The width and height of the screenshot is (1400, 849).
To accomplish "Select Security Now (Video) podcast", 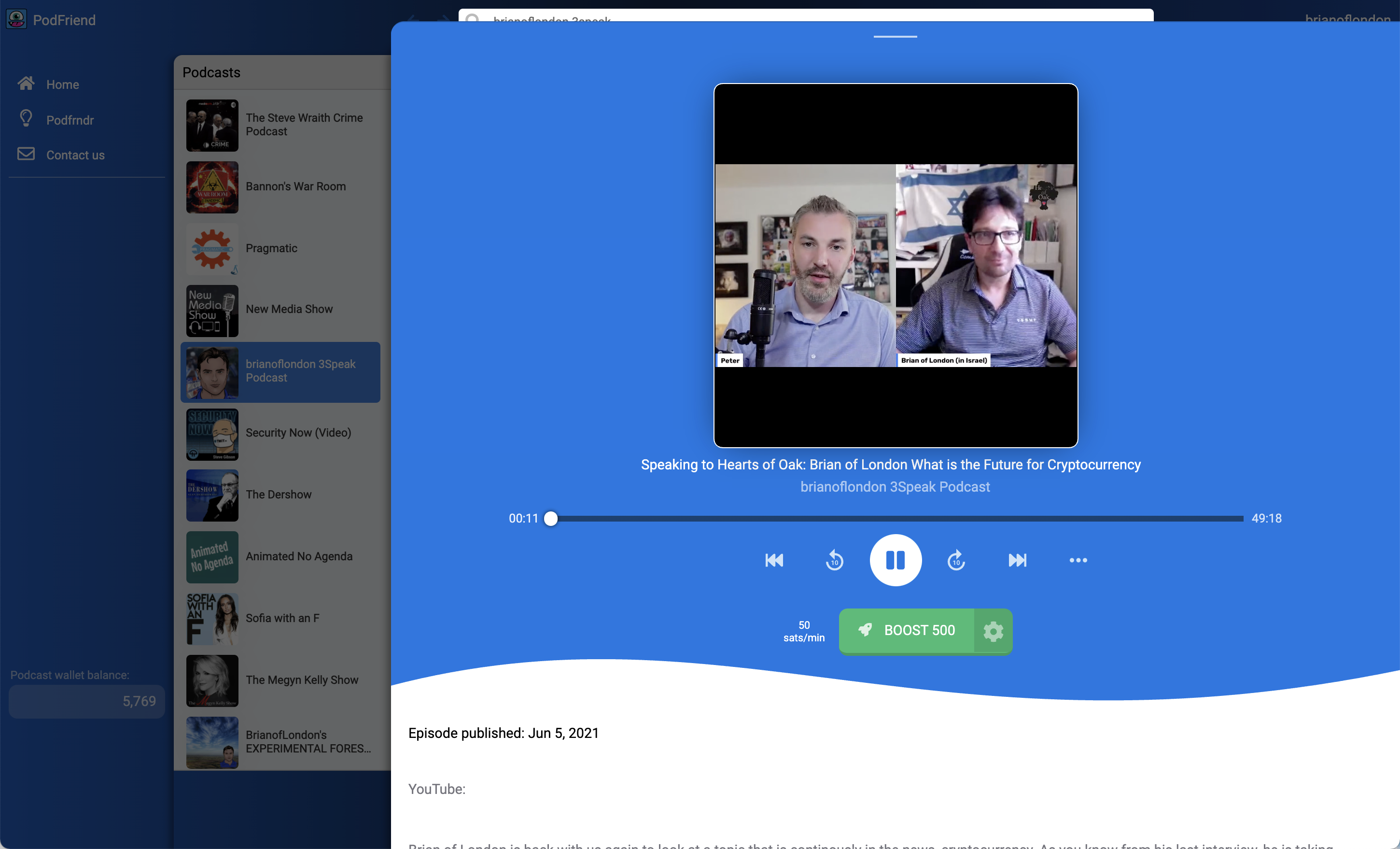I will 280,434.
